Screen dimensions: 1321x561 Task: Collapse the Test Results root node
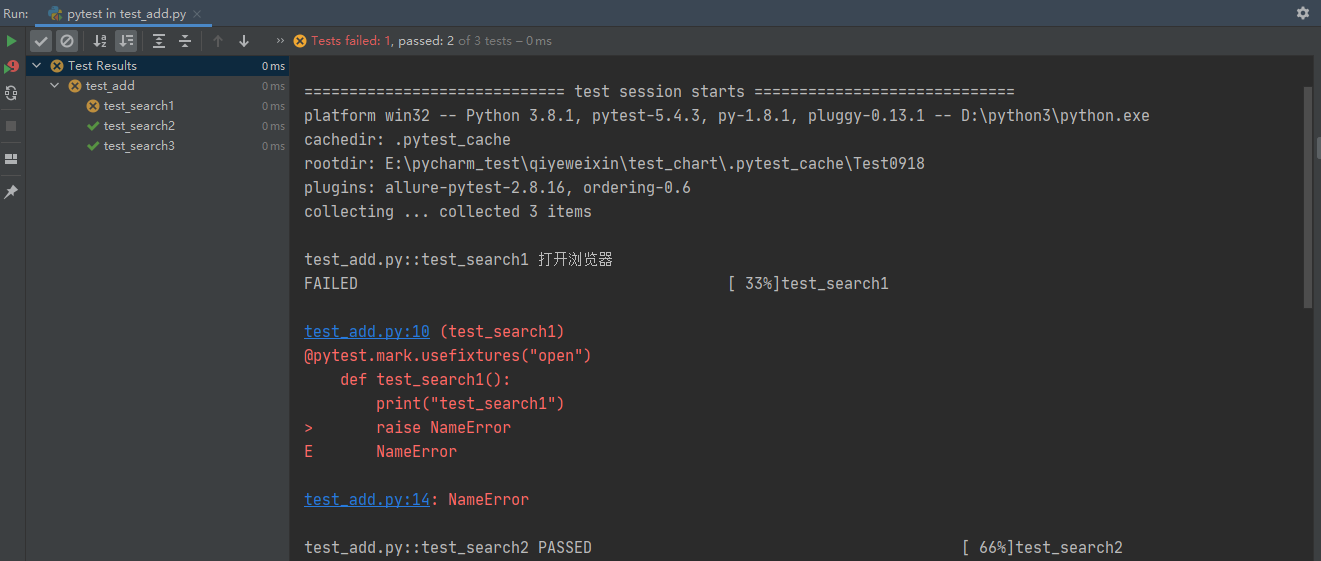(x=37, y=66)
